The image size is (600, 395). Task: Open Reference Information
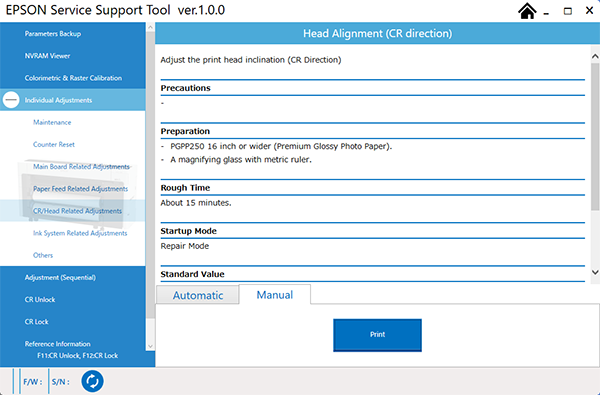[x=58, y=344]
